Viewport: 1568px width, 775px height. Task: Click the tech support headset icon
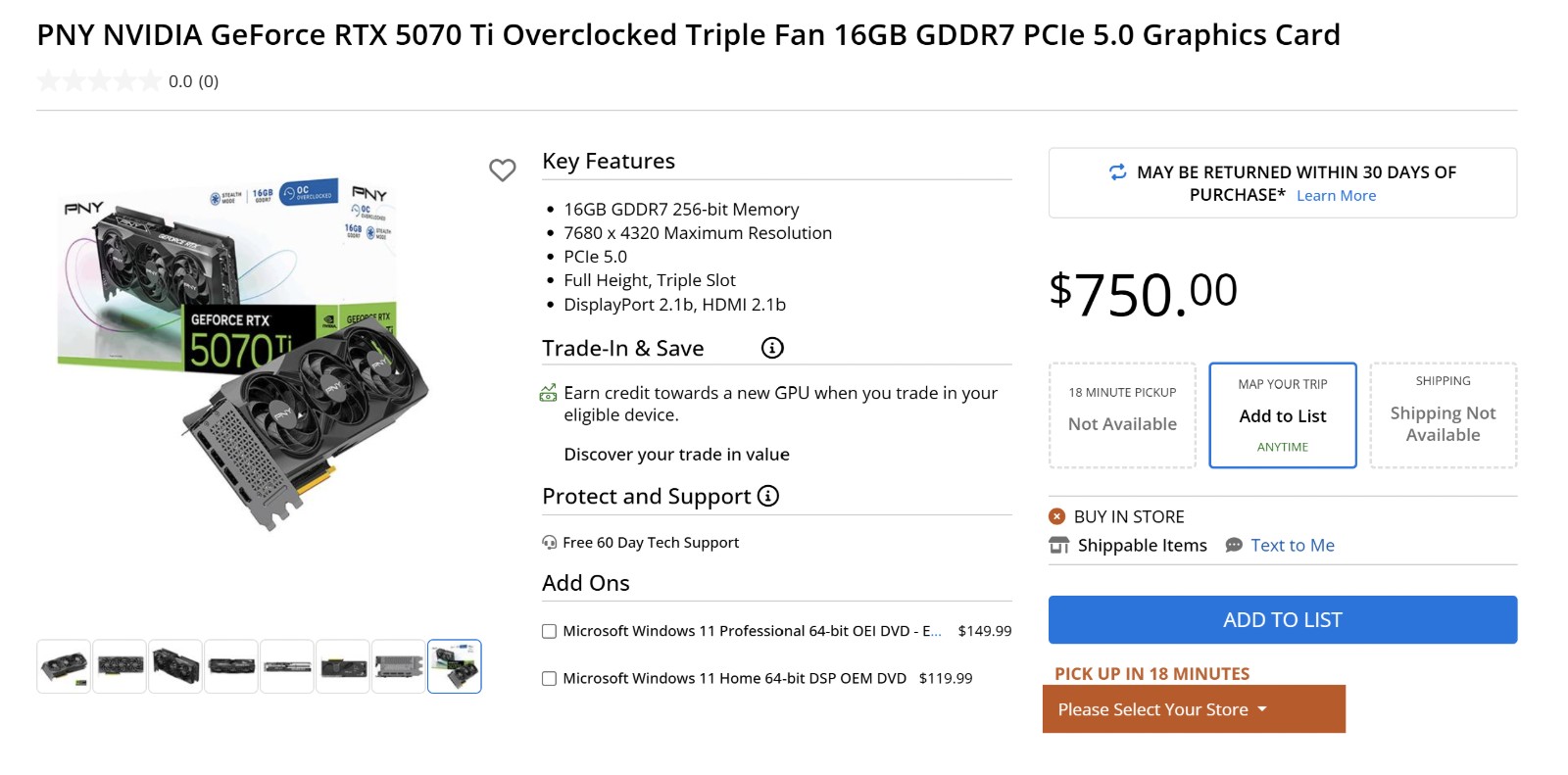click(550, 543)
